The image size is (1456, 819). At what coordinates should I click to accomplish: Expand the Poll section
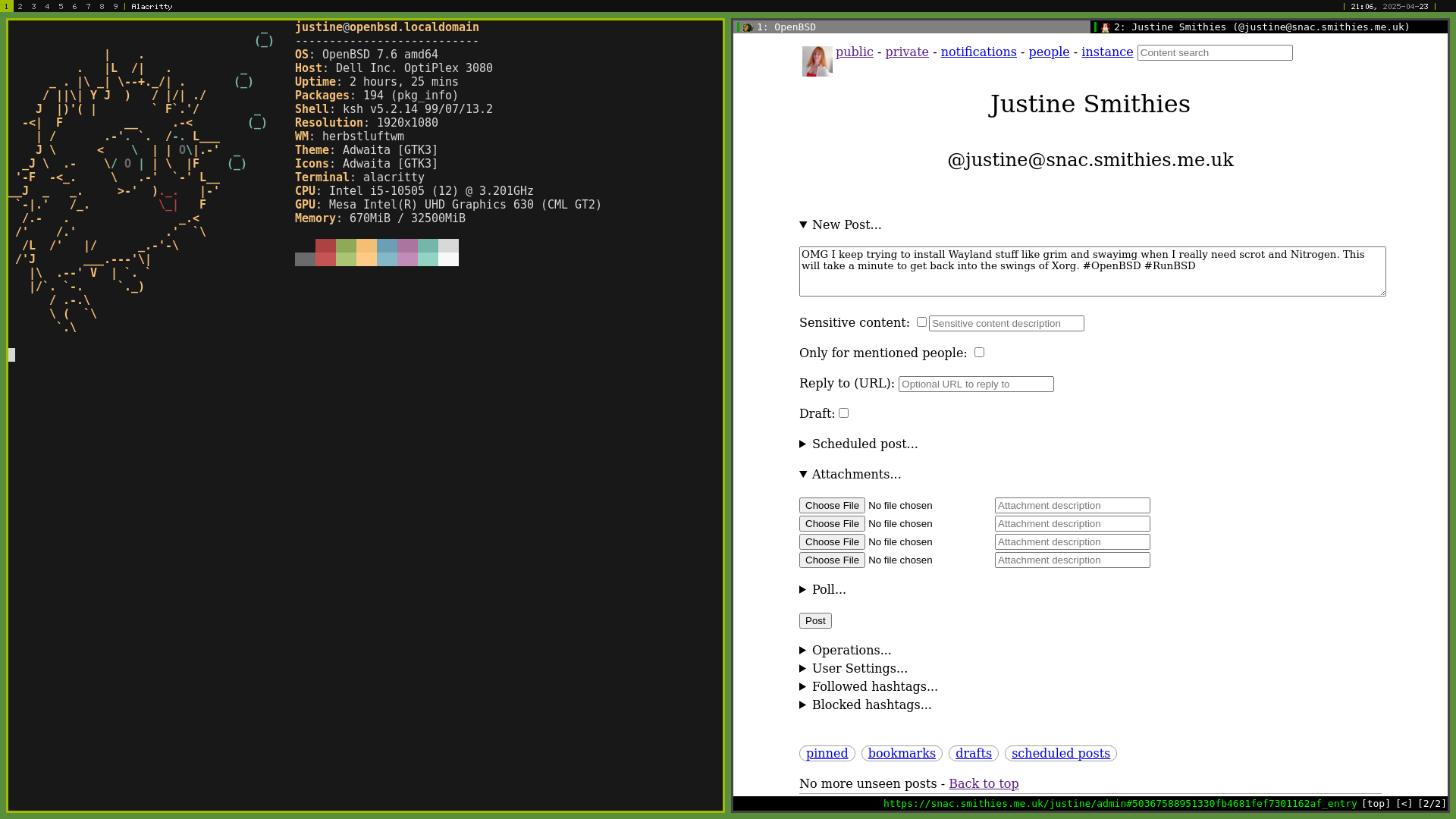[823, 589]
